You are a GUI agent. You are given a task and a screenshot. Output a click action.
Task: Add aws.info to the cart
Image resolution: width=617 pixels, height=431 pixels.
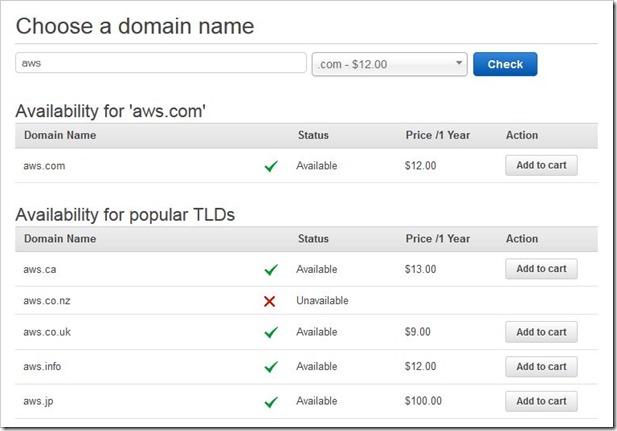[541, 367]
